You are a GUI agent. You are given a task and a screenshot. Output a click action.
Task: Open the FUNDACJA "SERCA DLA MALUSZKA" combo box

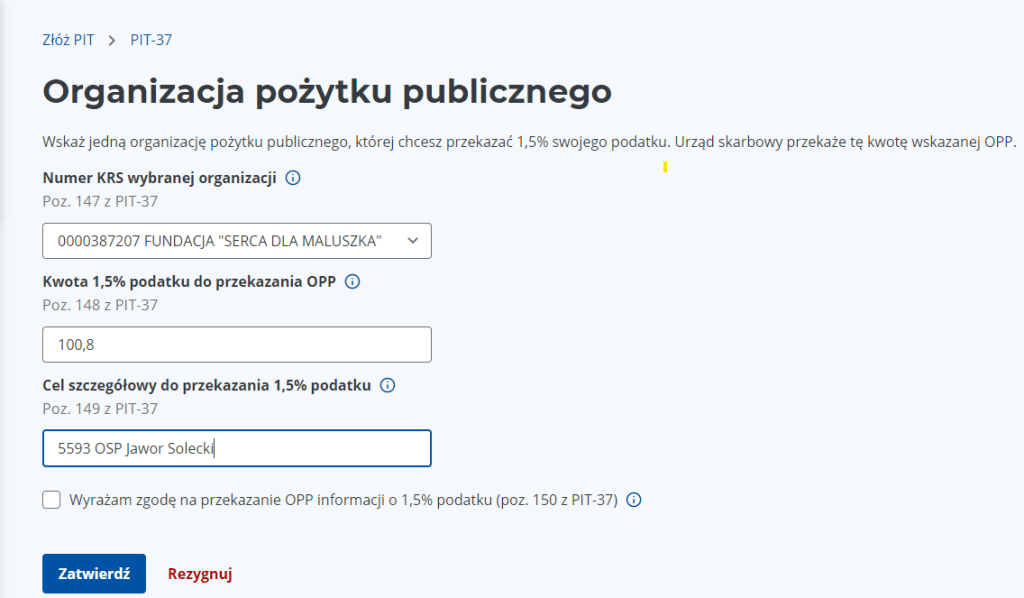pyautogui.click(x=237, y=241)
